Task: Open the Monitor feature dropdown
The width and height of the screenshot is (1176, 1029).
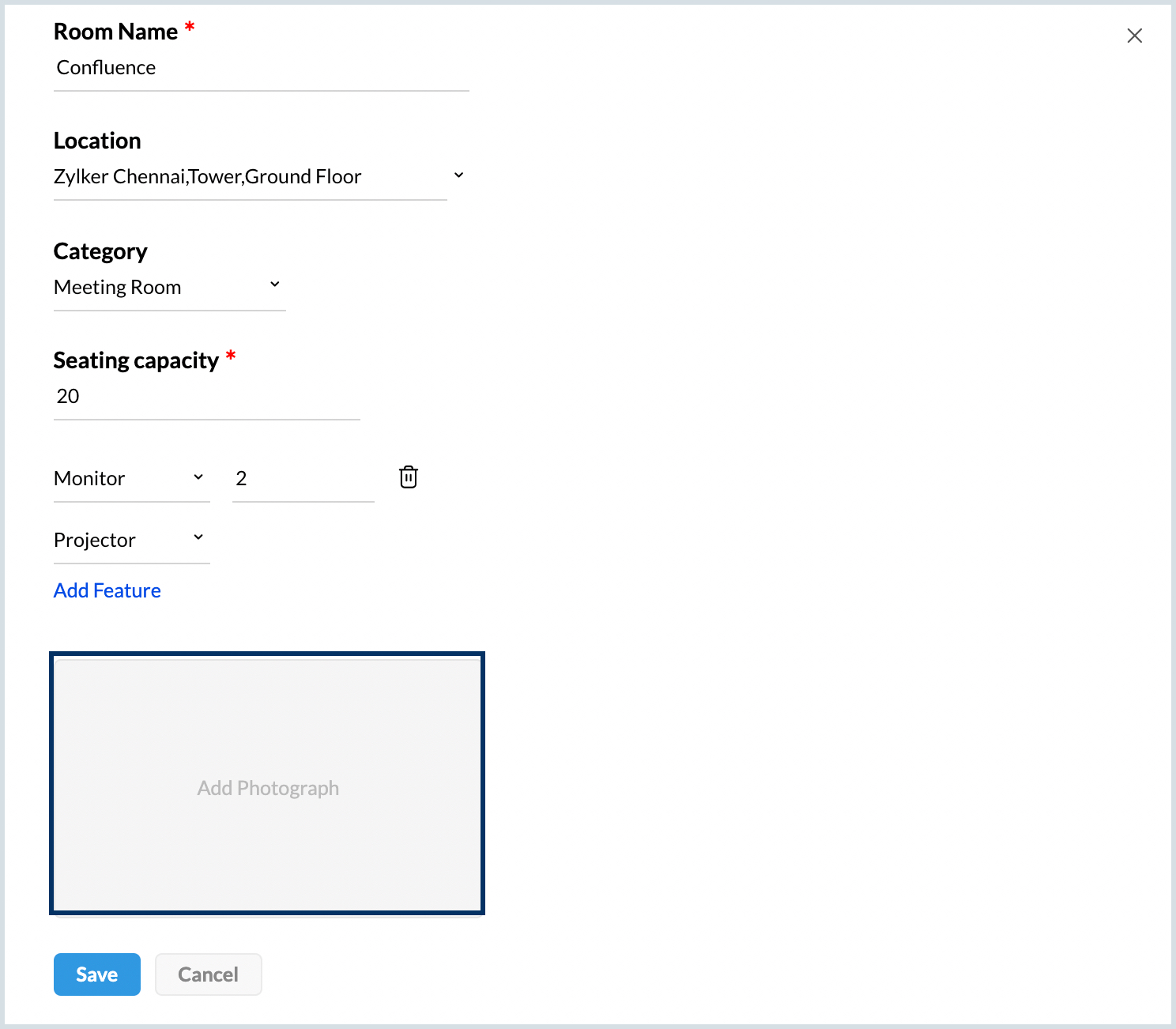Action: [131, 478]
